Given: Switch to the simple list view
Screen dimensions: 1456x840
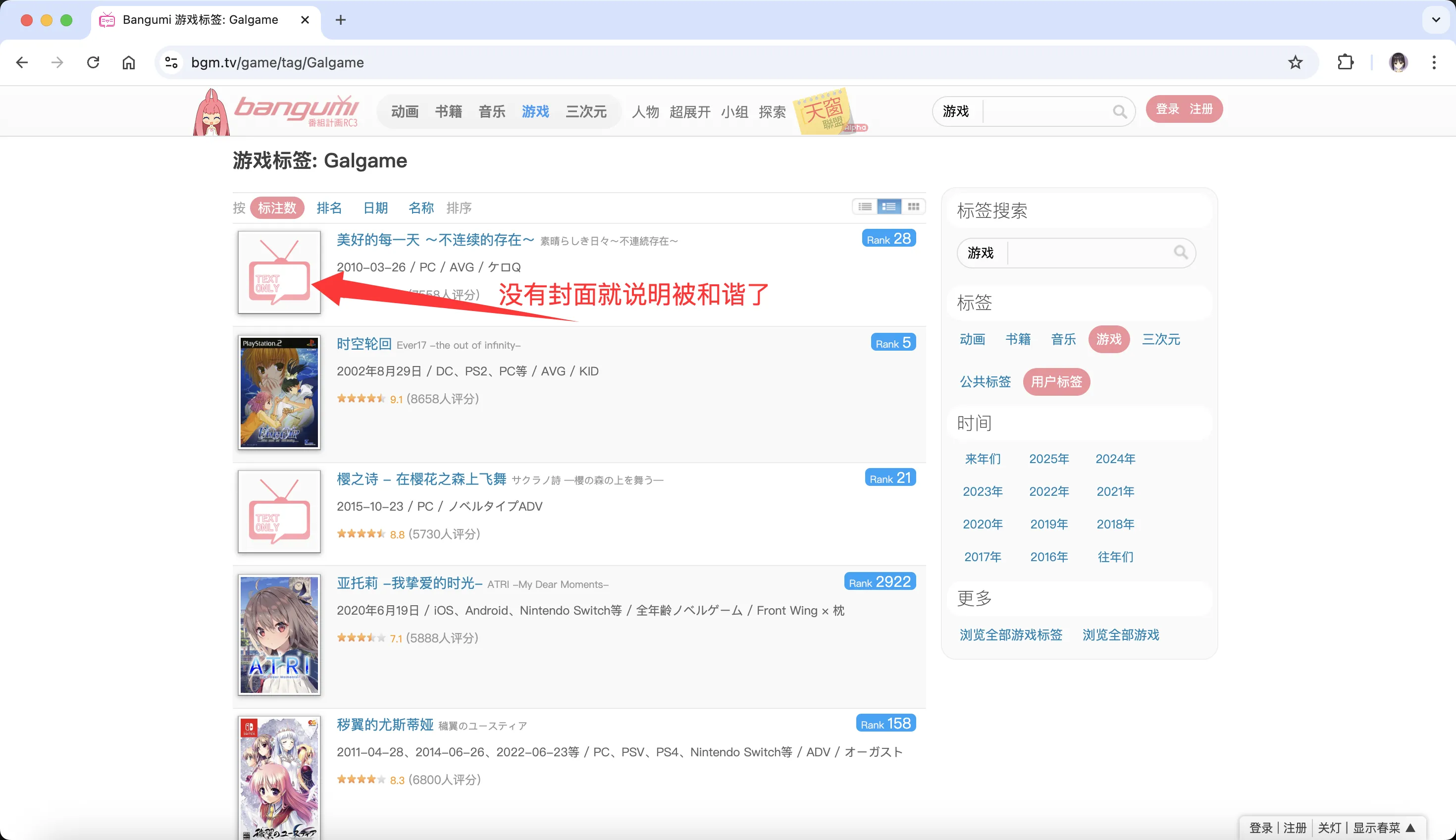Looking at the screenshot, I should pyautogui.click(x=865, y=207).
